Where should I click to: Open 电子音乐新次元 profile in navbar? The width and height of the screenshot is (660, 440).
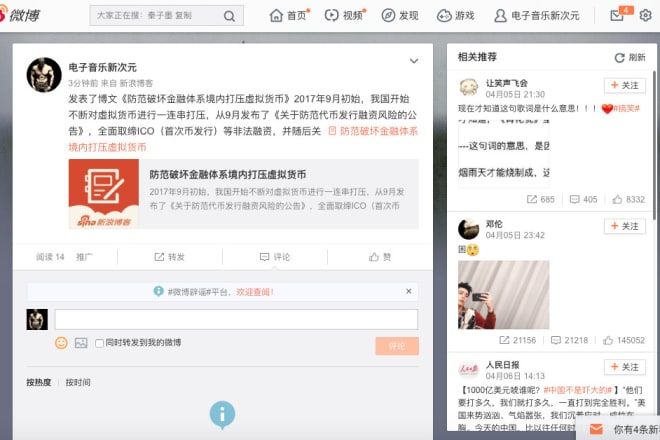(537, 16)
